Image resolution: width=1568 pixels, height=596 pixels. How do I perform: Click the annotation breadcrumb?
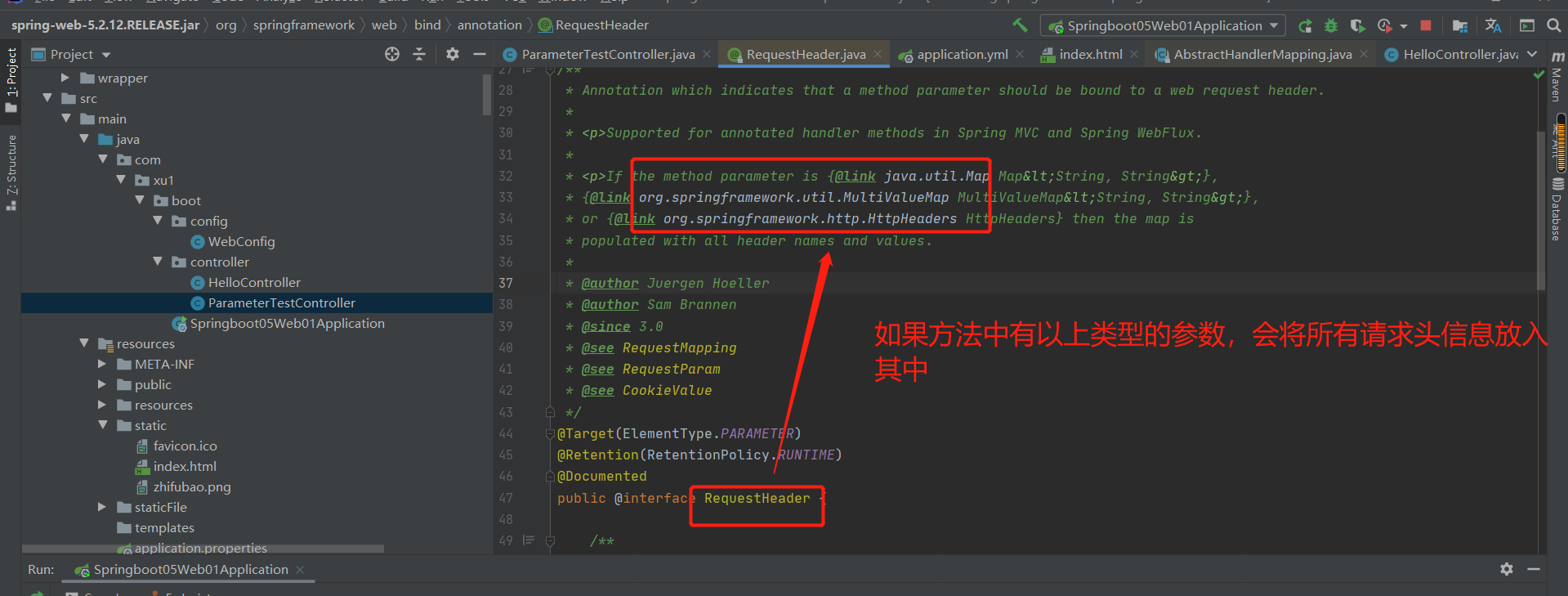(x=489, y=25)
